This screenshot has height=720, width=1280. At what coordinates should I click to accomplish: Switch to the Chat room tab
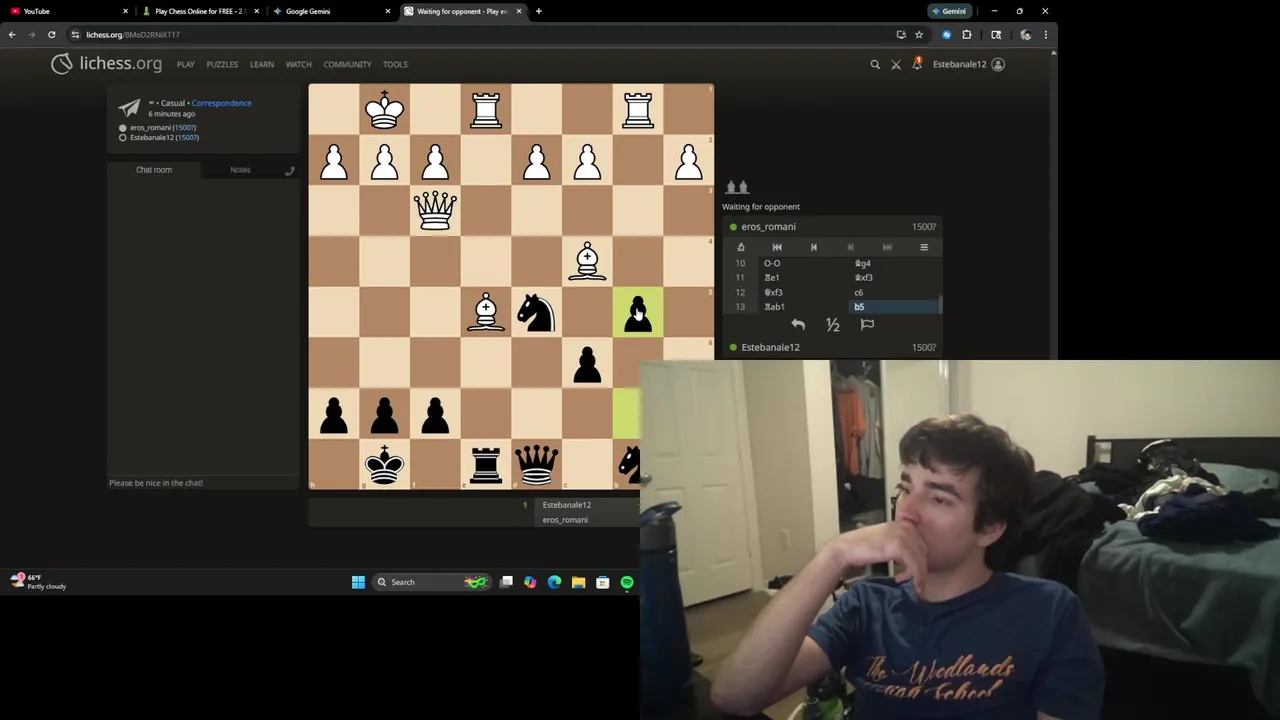(x=154, y=170)
